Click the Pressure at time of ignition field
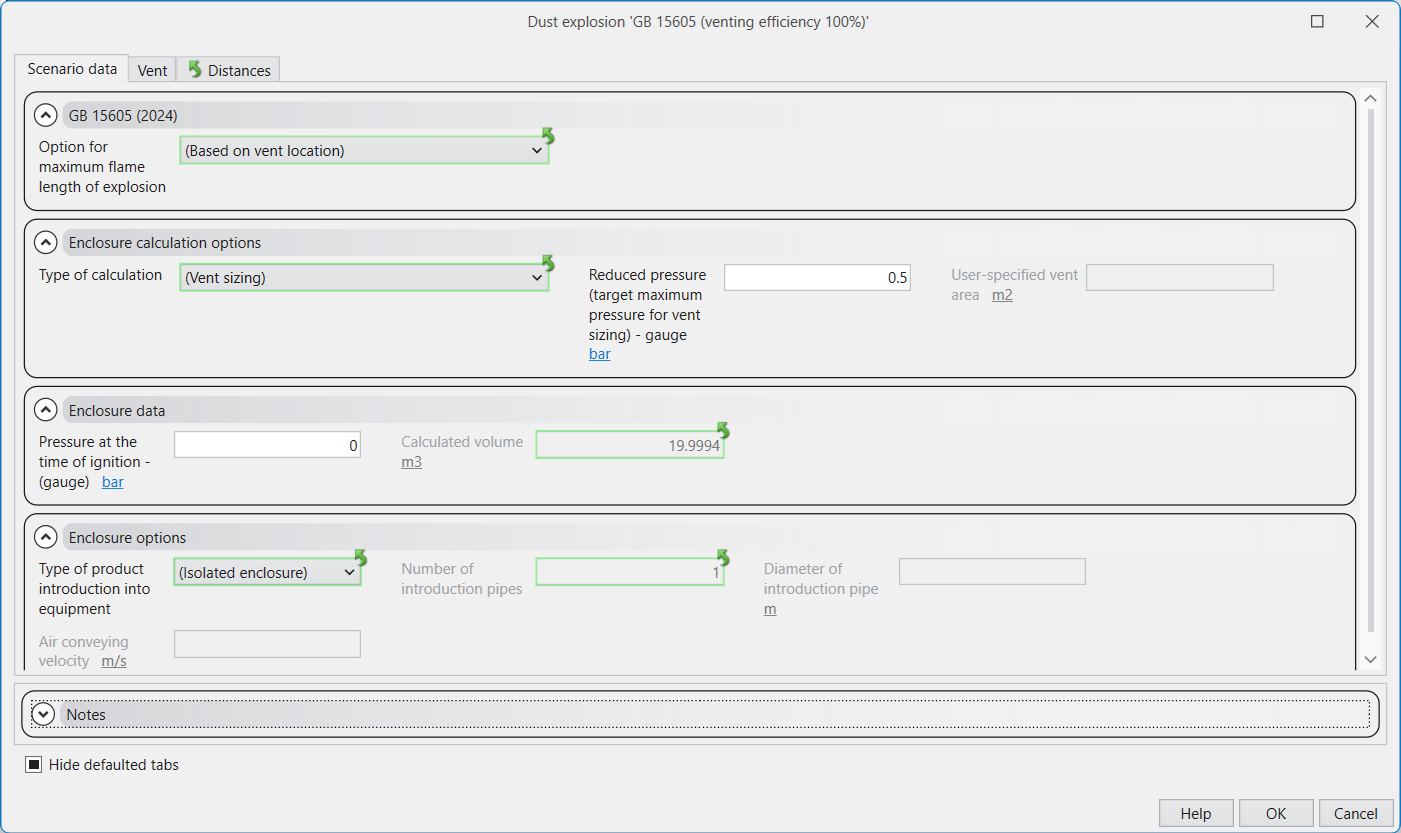The height and width of the screenshot is (833, 1401). (x=267, y=445)
